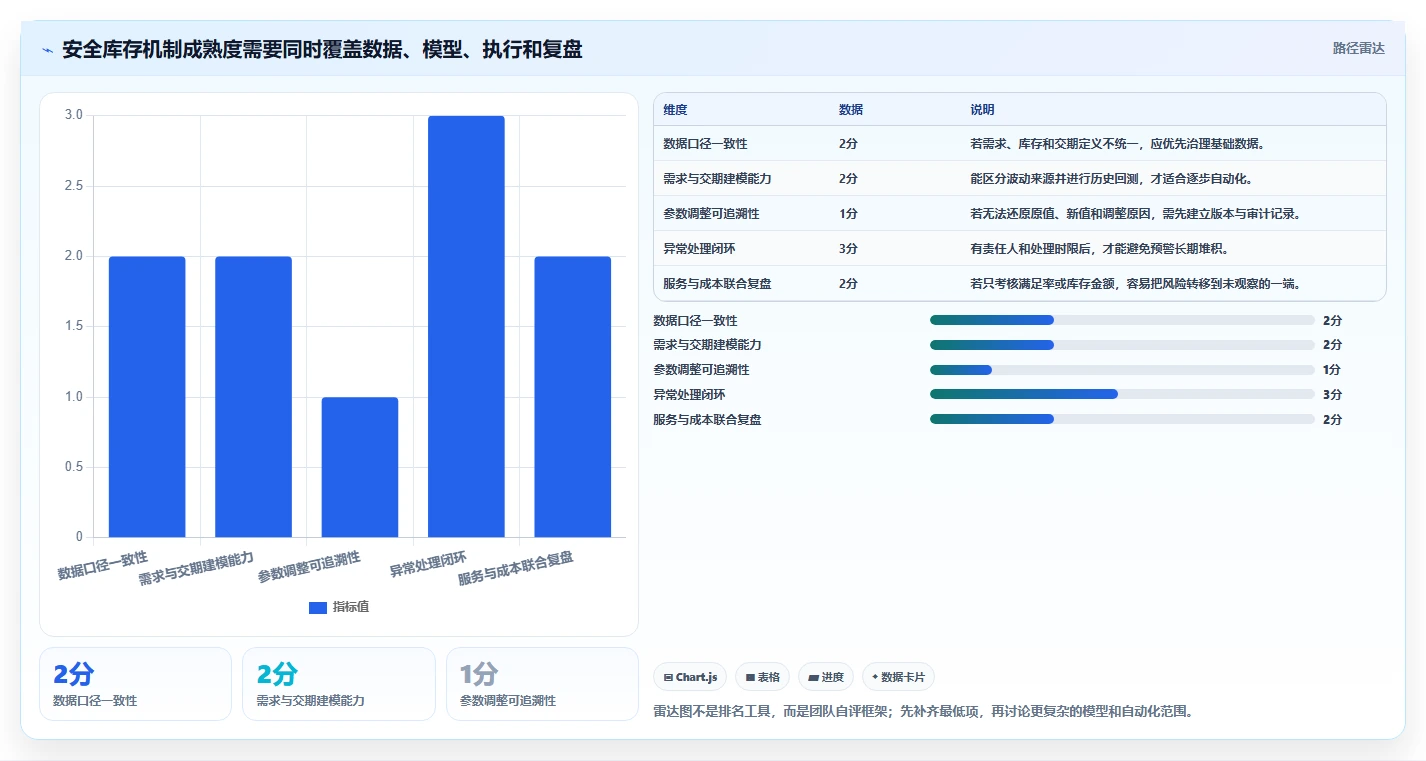
Task: Open the 需求与交期建模能力 2分 data card
Action: pyautogui.click(x=339, y=684)
